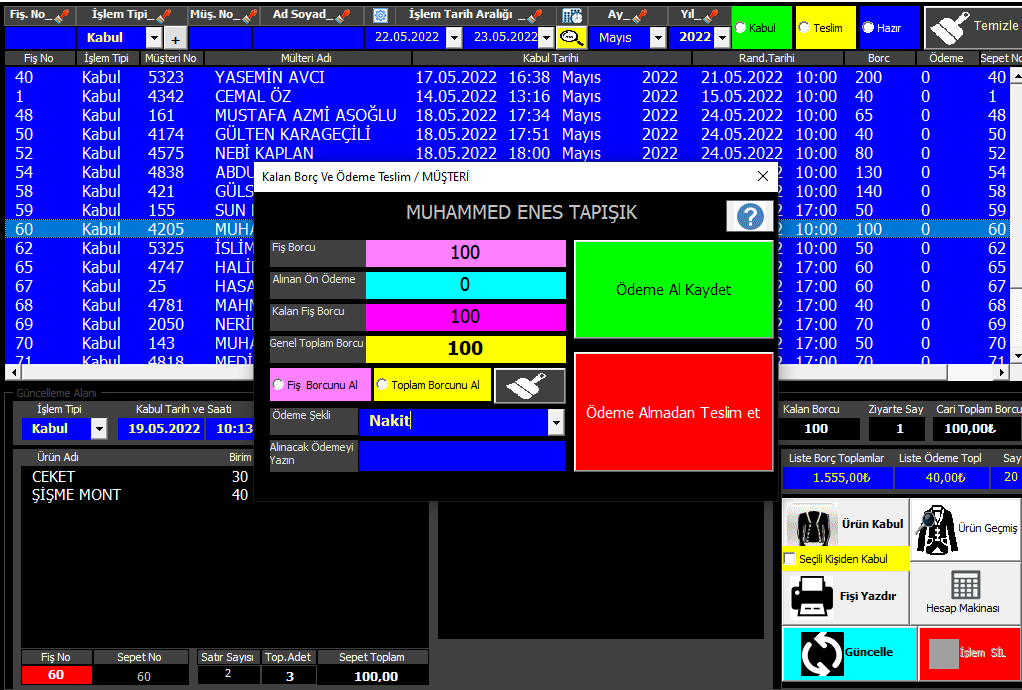This screenshot has width=1022, height=690.
Task: Enable the Seçili Kişiden Kabul checkbox
Action: pos(790,559)
